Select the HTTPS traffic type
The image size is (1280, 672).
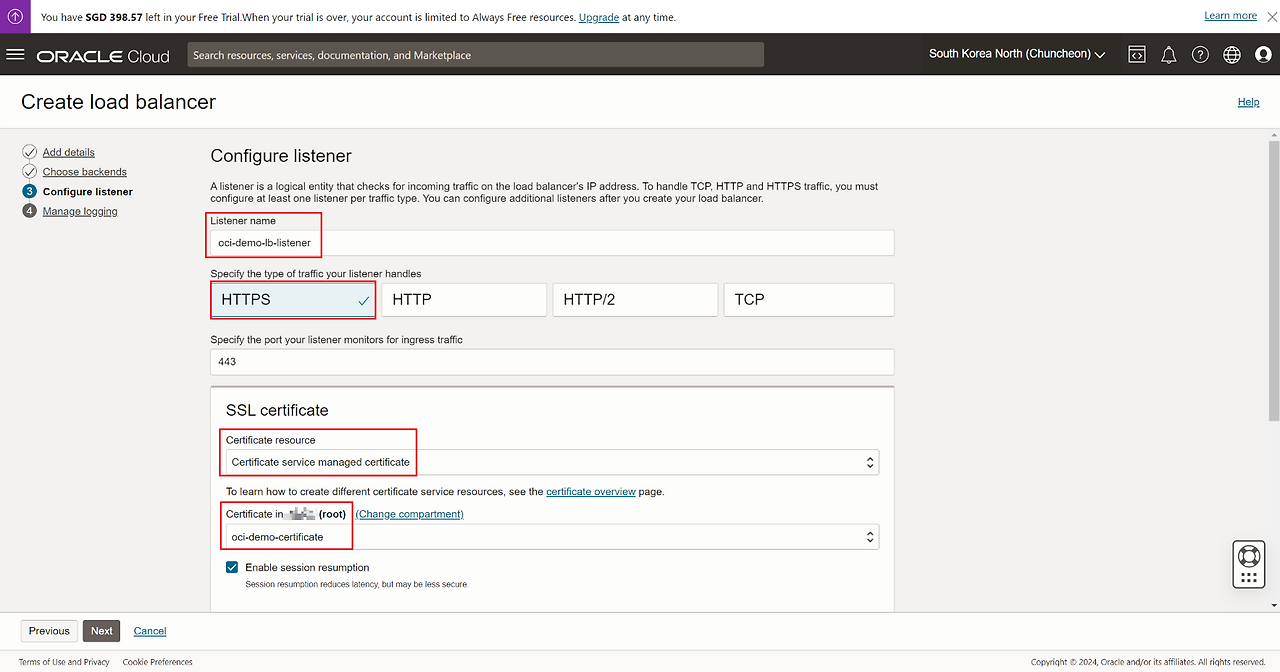click(293, 300)
